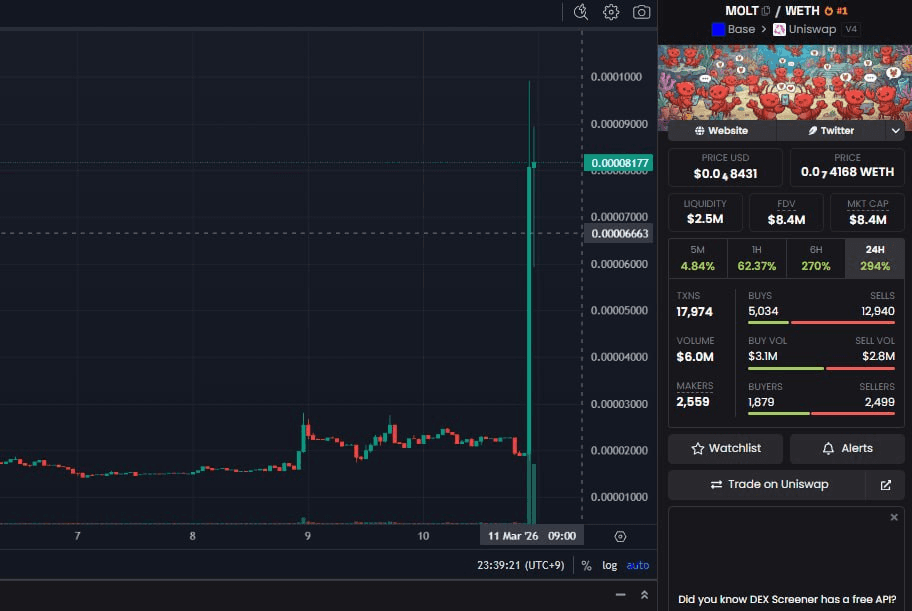This screenshot has height=611, width=912.
Task: Click the LIQUIDITY $2.5M box
Action: click(705, 212)
